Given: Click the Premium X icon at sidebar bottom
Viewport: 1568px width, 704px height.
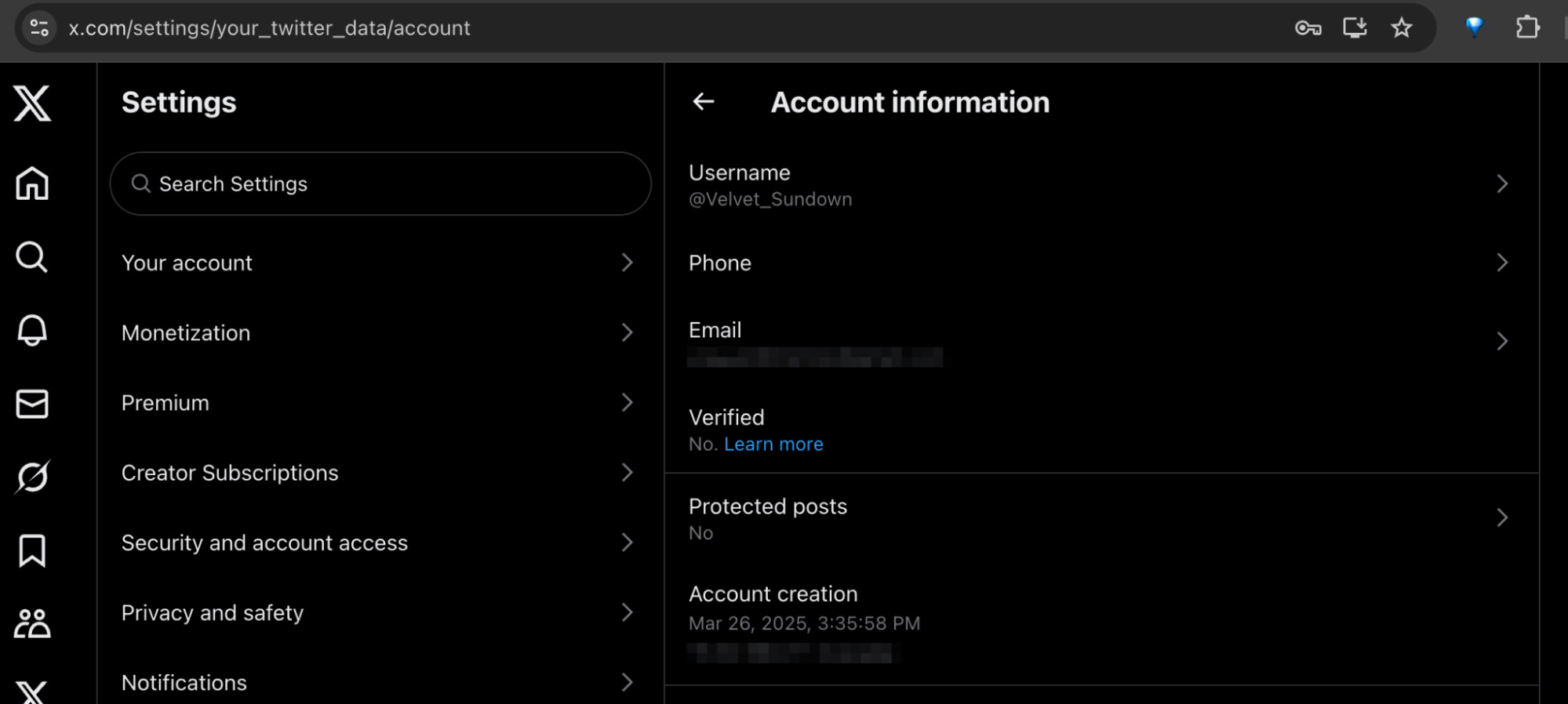Looking at the screenshot, I should (x=32, y=691).
